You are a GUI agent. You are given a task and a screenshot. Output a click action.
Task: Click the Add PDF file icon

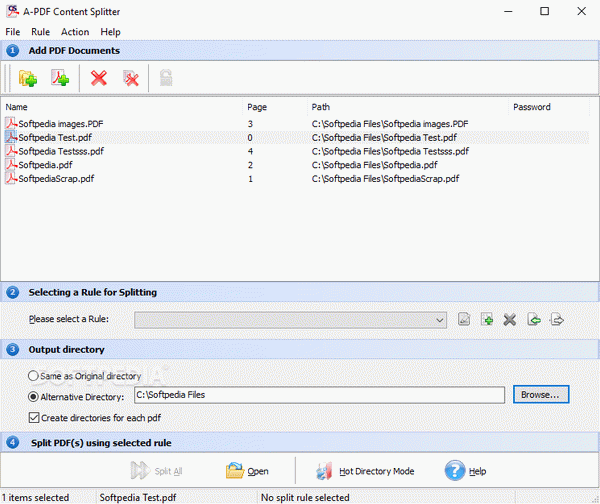tap(60, 78)
